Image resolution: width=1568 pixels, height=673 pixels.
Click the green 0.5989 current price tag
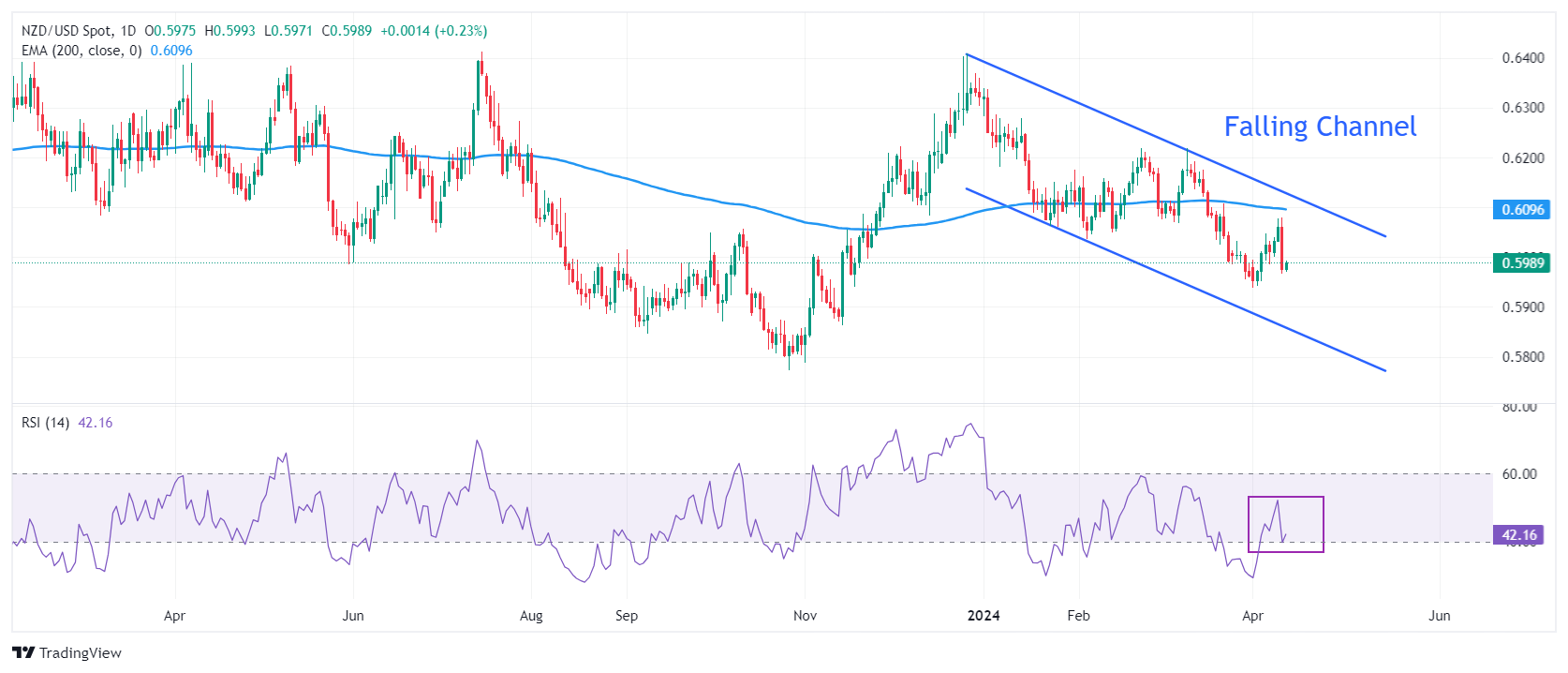1521,262
